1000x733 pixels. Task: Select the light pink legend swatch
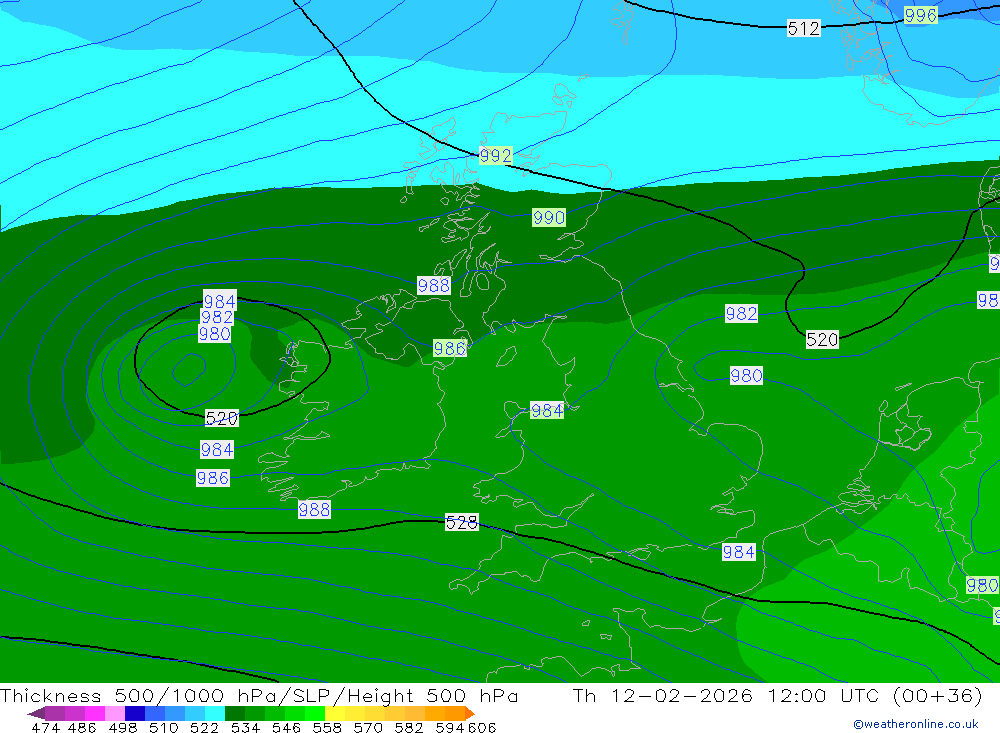click(115, 713)
